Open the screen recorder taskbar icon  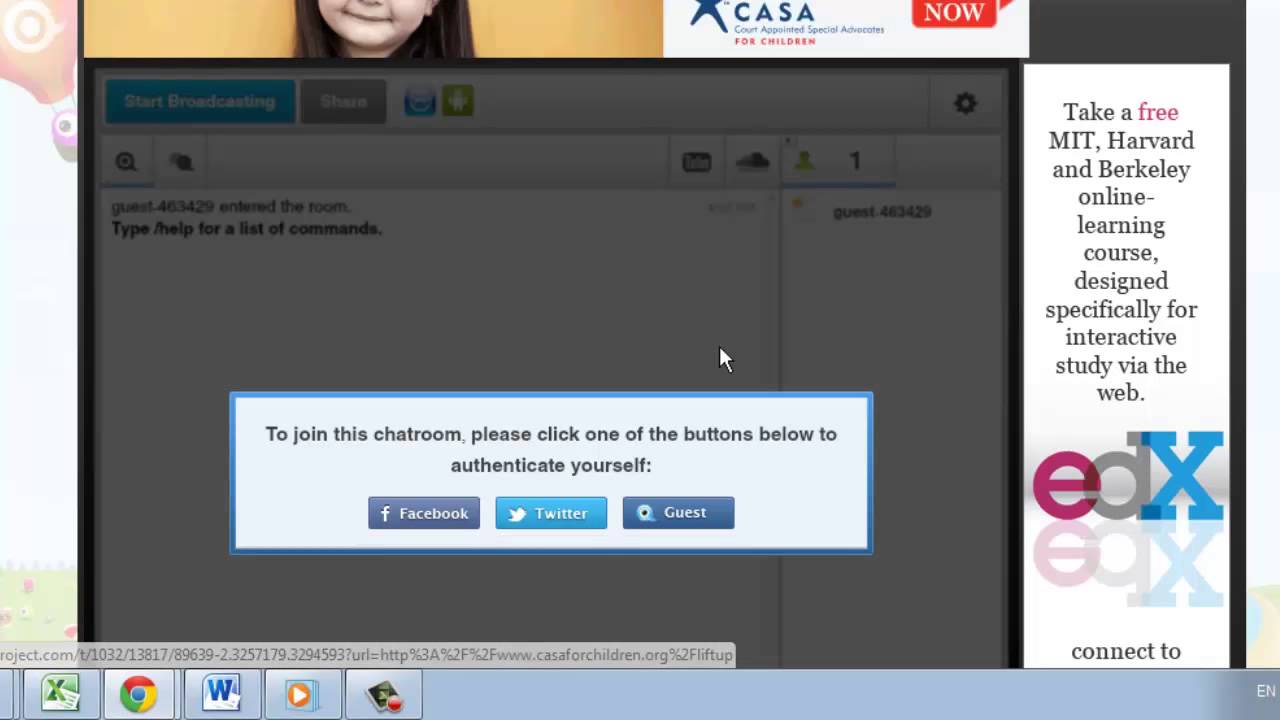coord(383,694)
